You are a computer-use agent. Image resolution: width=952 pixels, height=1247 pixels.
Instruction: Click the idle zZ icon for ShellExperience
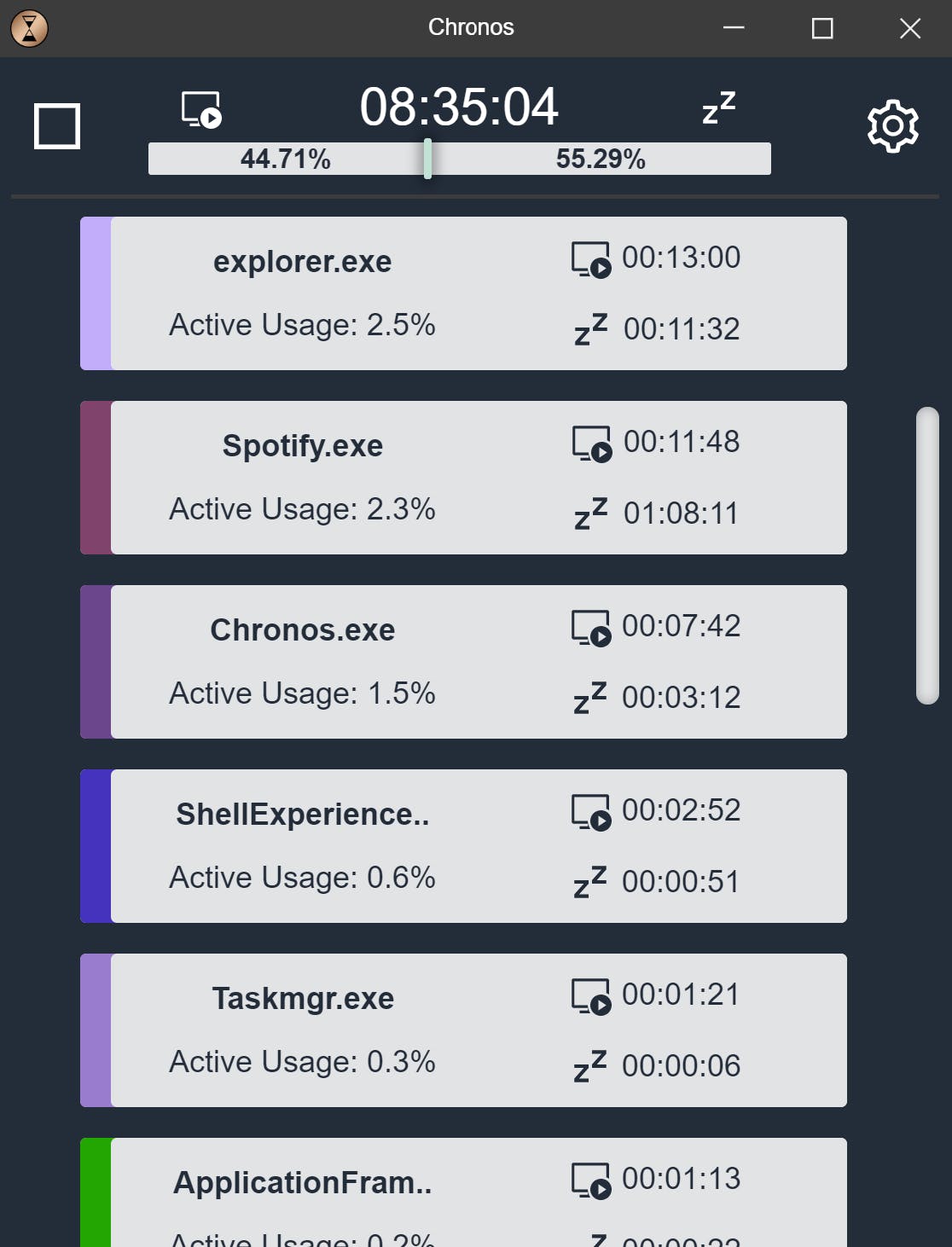[x=590, y=882]
